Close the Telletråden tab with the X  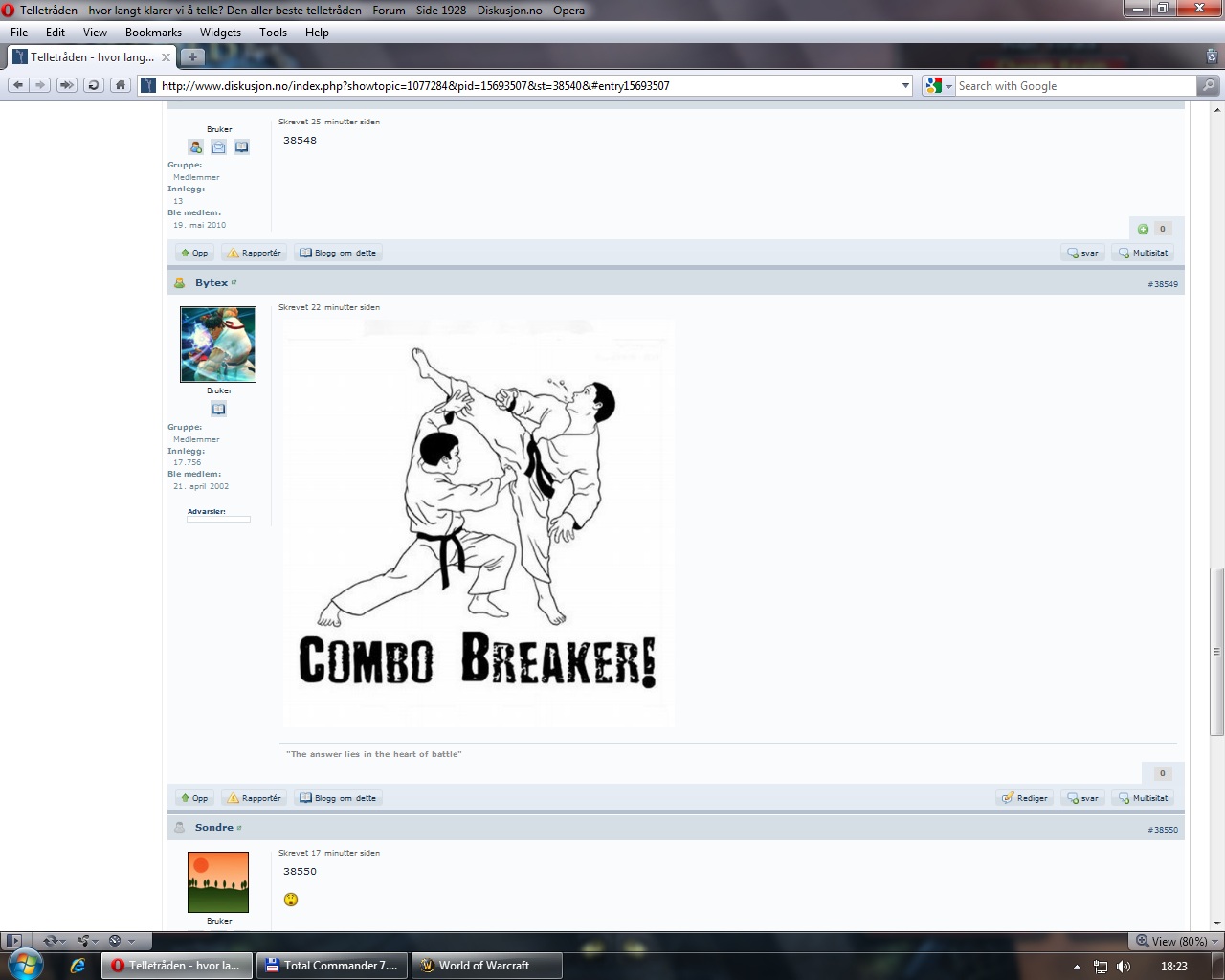(166, 57)
